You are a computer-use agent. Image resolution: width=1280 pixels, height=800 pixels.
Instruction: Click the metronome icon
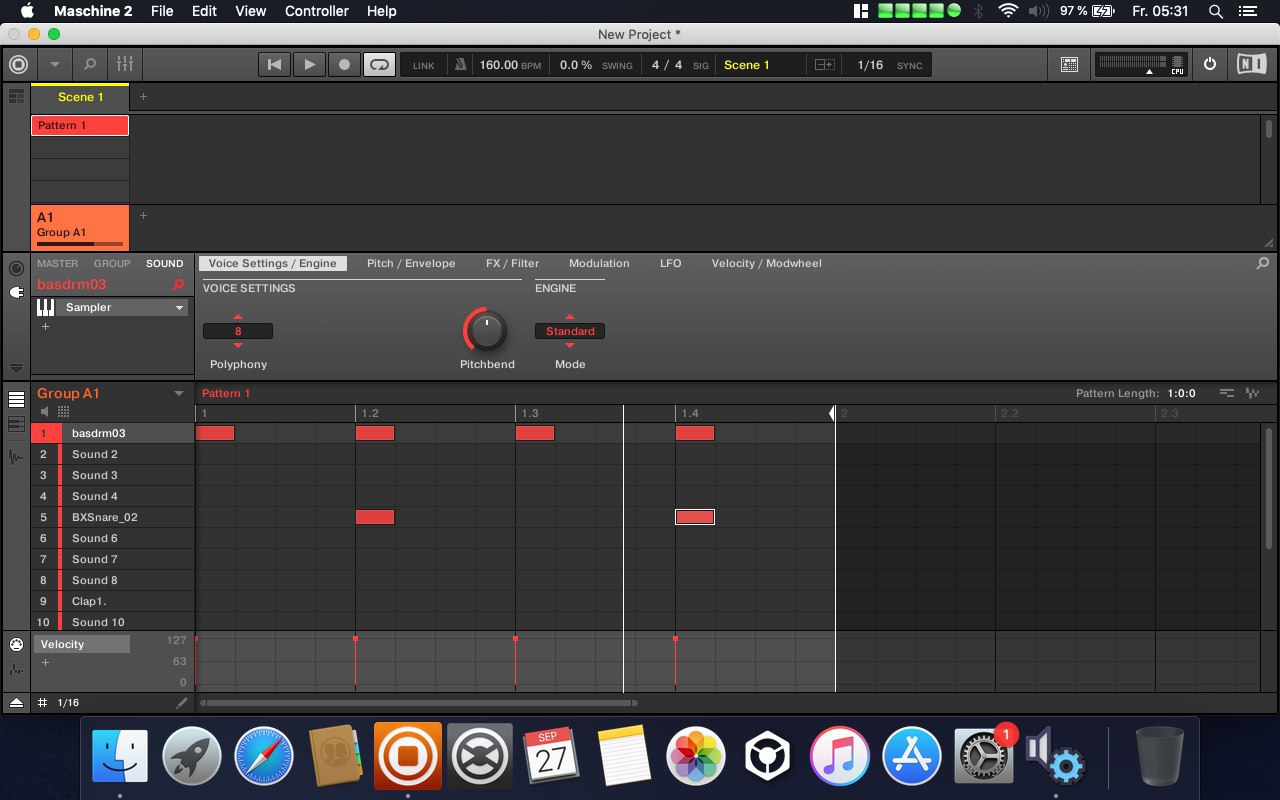[460, 65]
